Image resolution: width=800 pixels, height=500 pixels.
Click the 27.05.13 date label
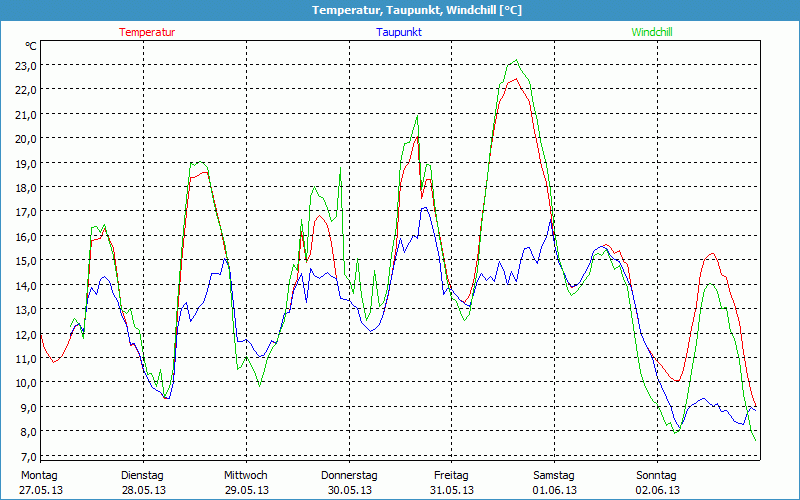[40, 490]
